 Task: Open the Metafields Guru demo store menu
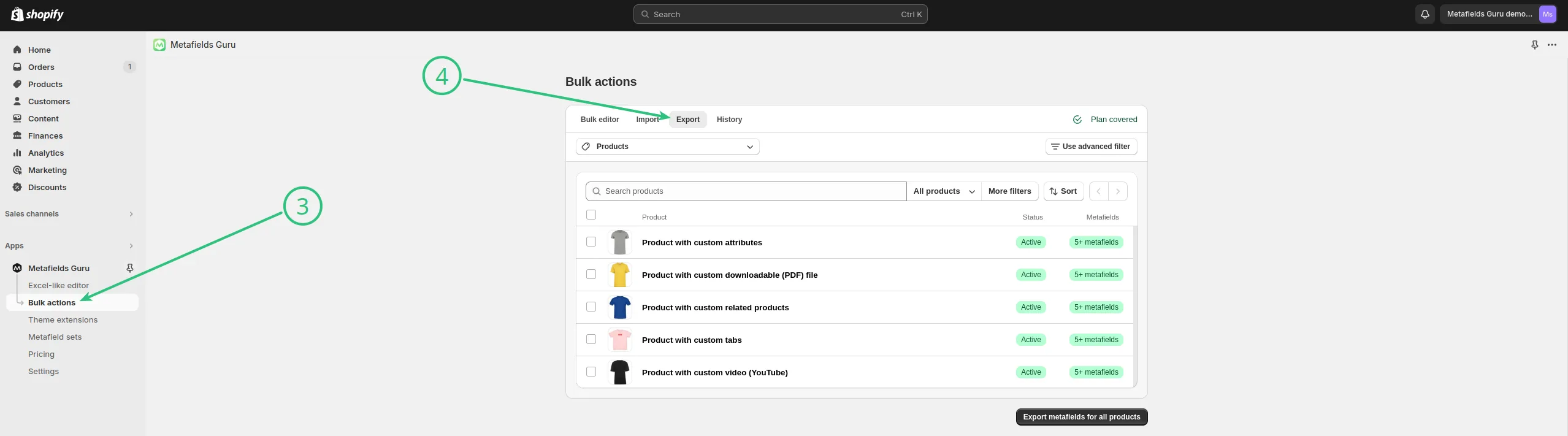(x=1498, y=14)
